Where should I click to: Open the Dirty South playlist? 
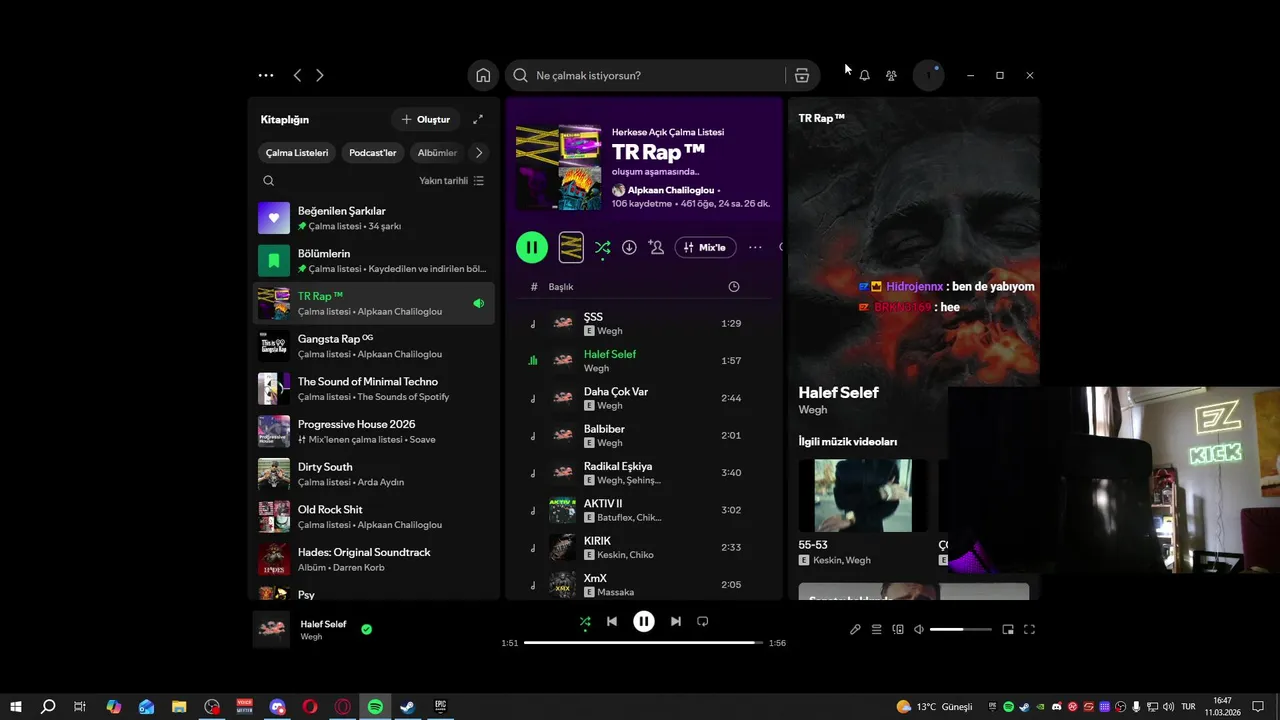(374, 474)
